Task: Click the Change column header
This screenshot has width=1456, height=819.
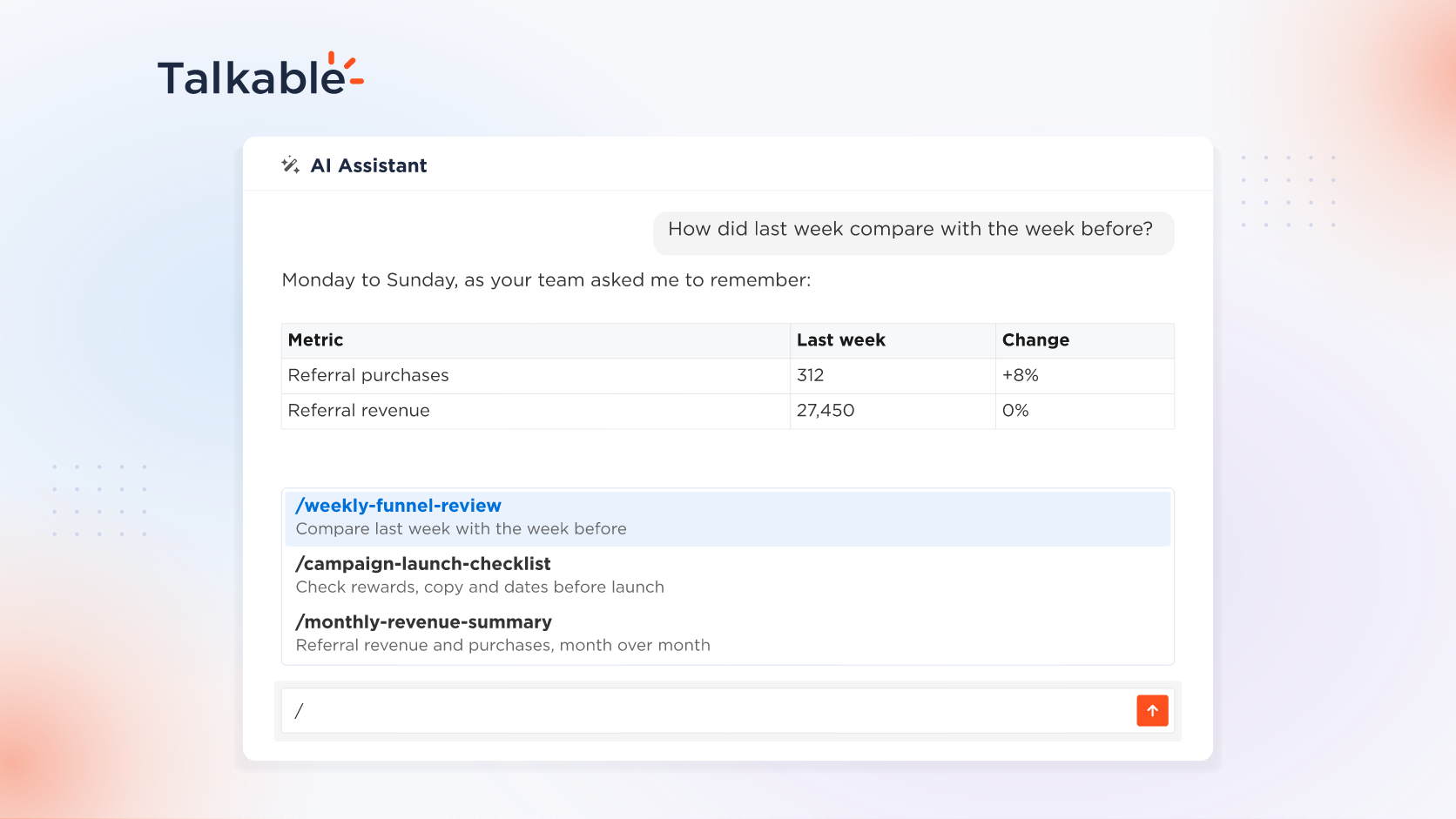Action: pos(1085,340)
